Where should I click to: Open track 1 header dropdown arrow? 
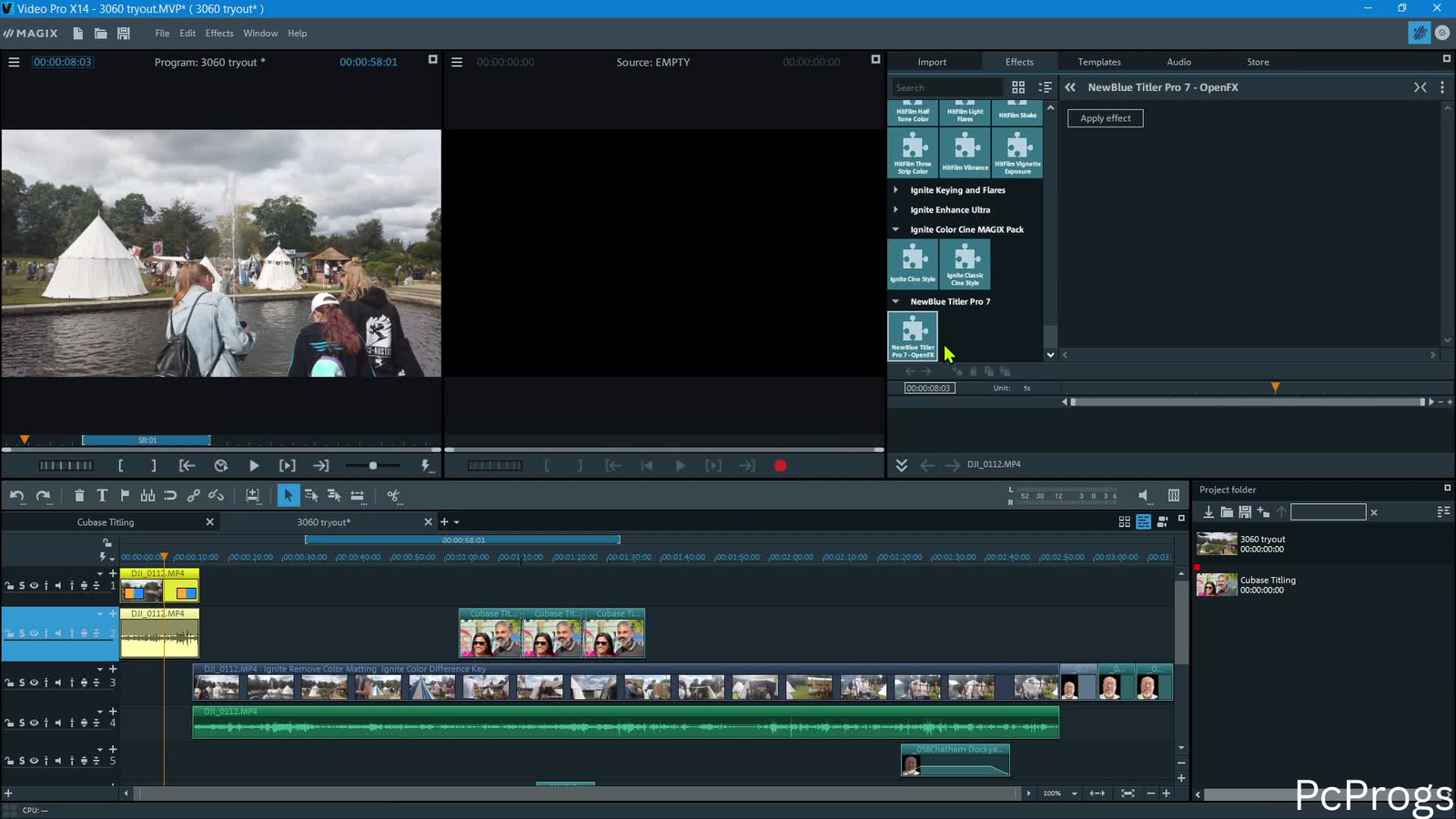[100, 574]
